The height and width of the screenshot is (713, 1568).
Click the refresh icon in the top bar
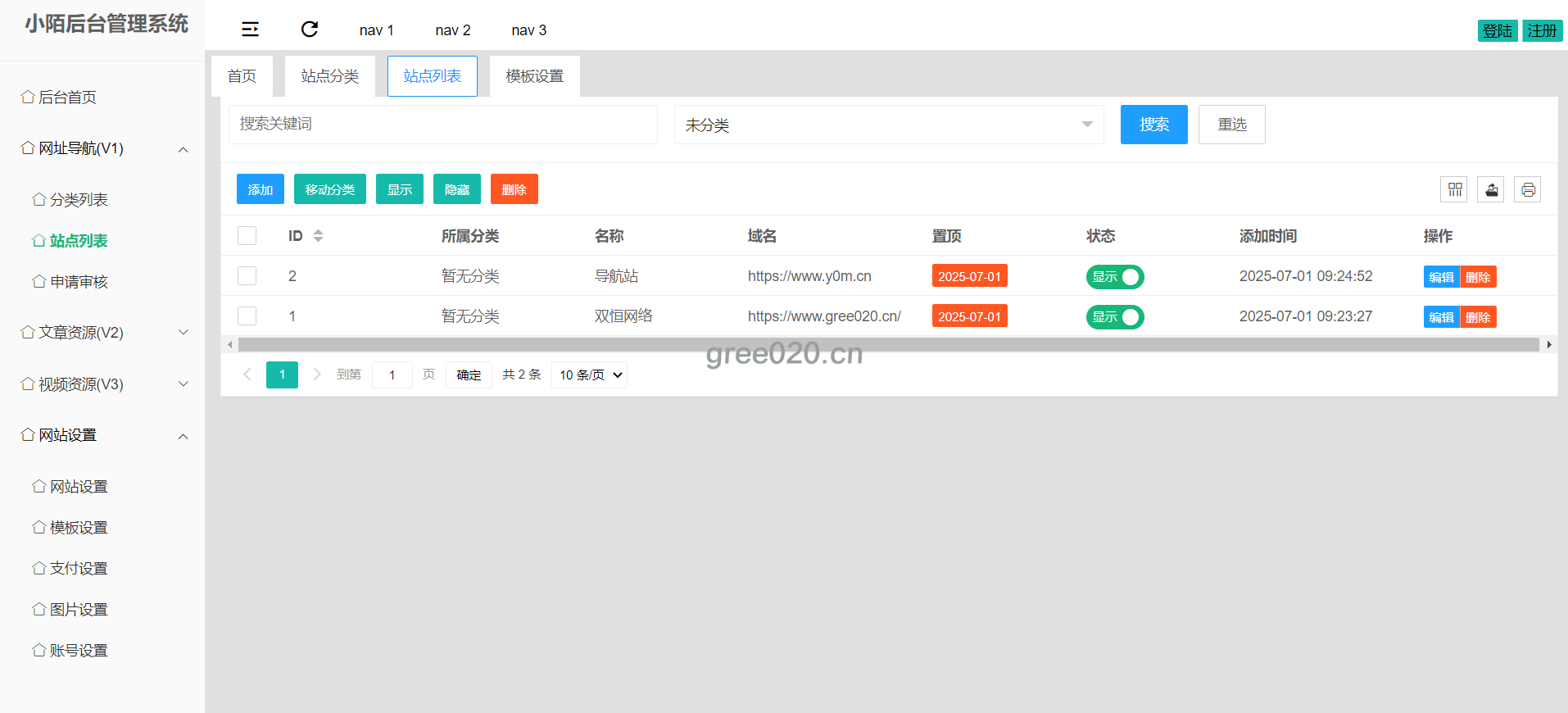coord(310,30)
